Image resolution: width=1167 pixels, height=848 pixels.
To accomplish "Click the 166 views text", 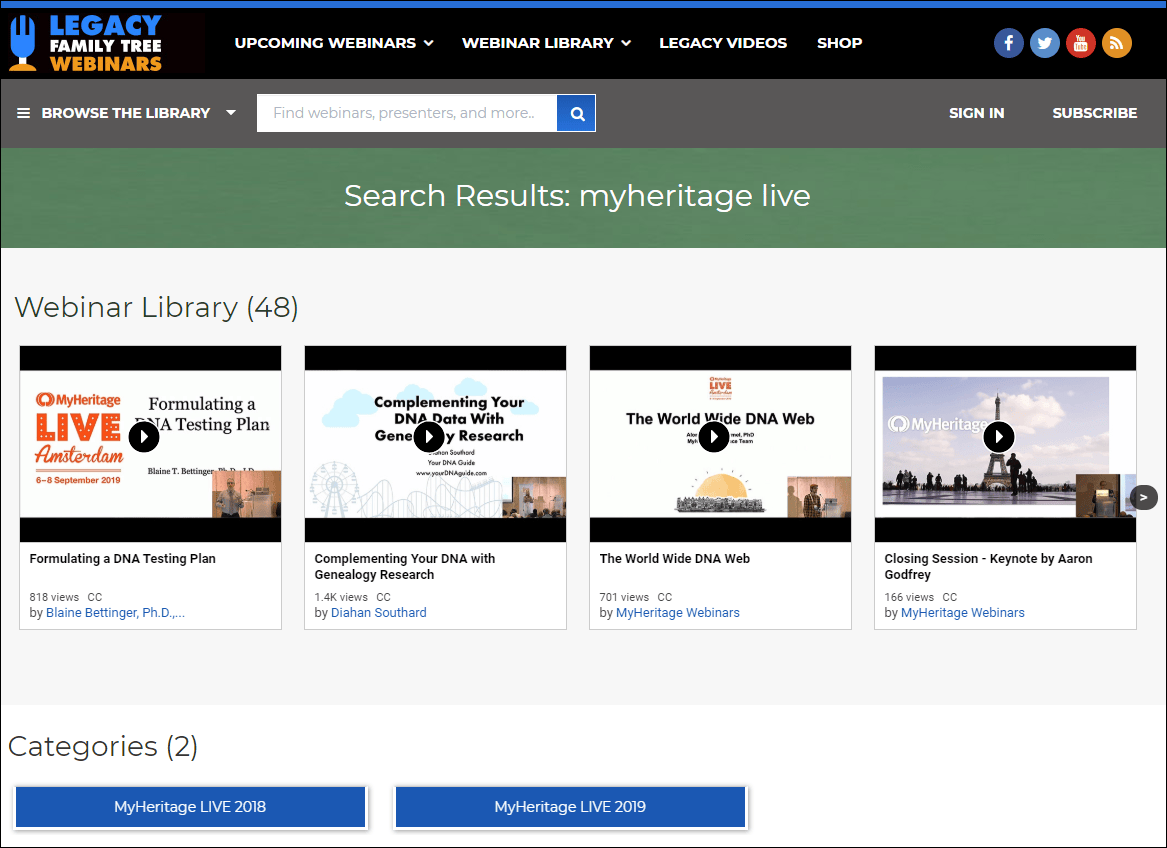I will [909, 597].
